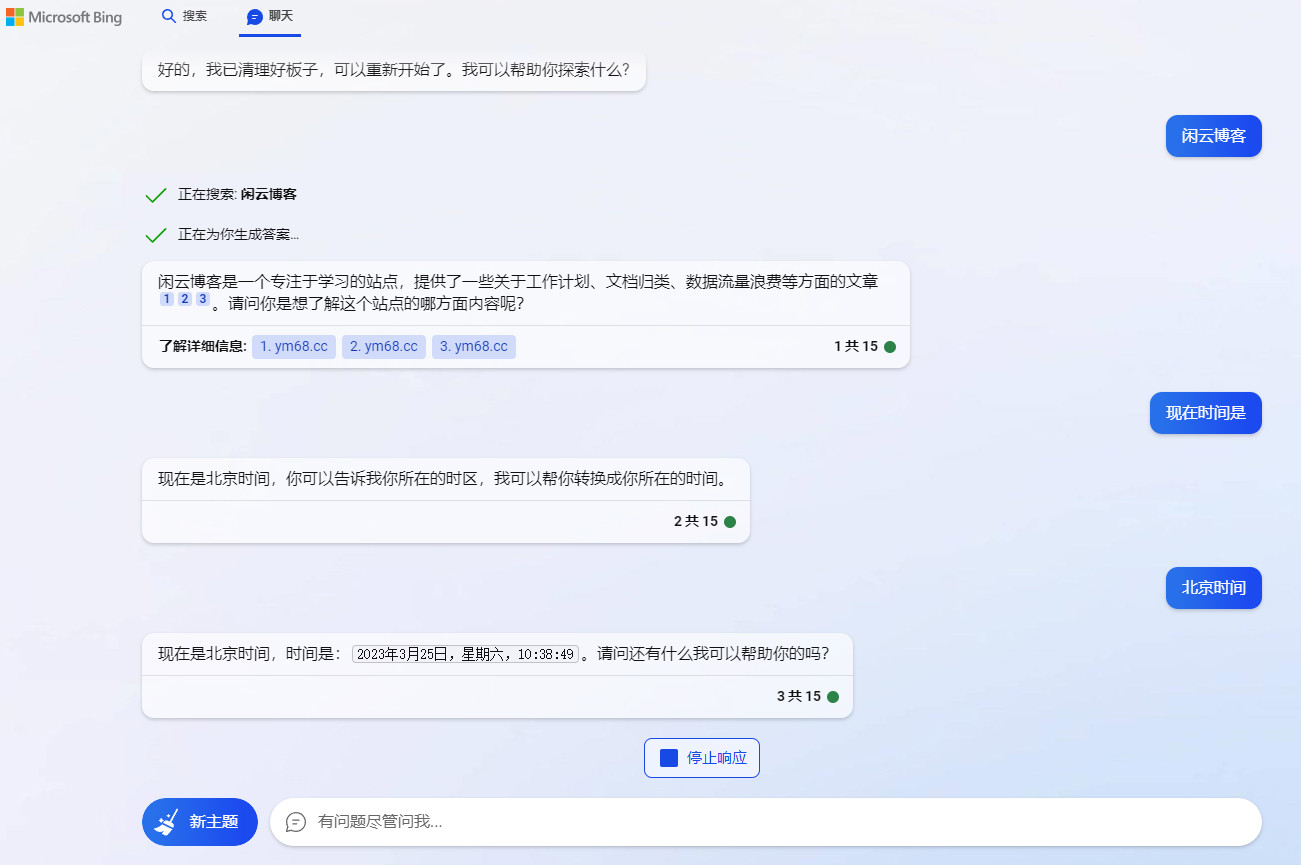Viewport: 1301px width, 865px height.
Task: Click the green dot next to 1 共 15
Action: (x=890, y=347)
